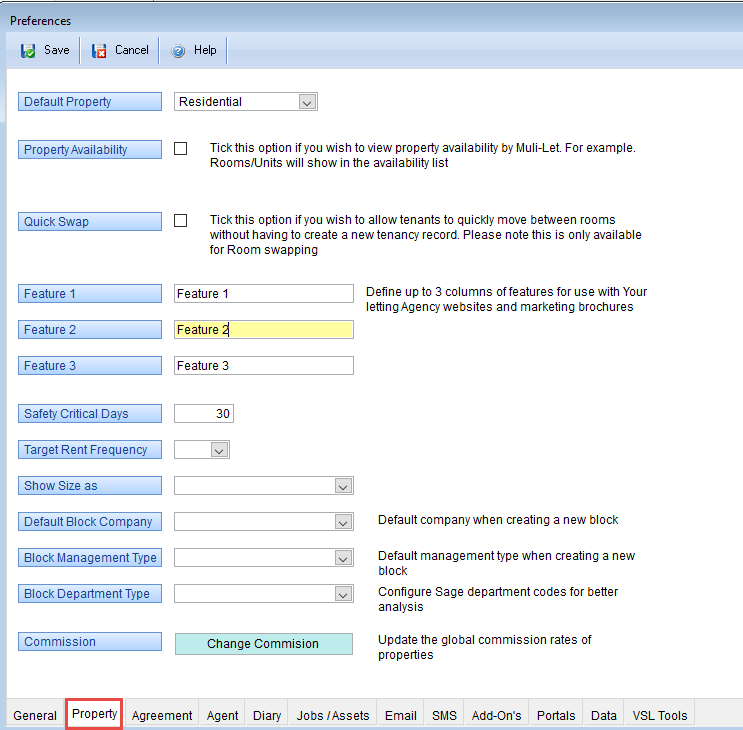Viewport: 743px width, 730px height.
Task: Click the 'Default management type' description text
Action: (x=507, y=563)
